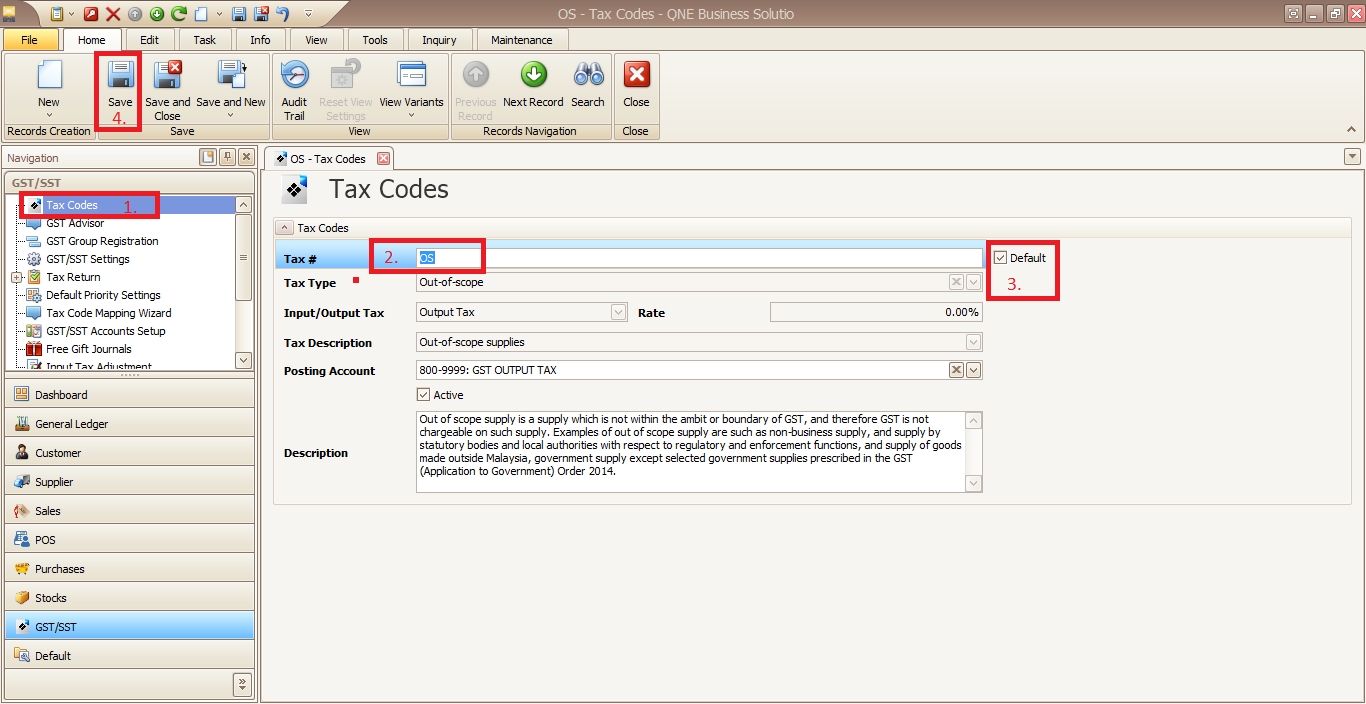The height and width of the screenshot is (704, 1366).
Task: Switch to the Edit ribbon tab
Action: [149, 40]
